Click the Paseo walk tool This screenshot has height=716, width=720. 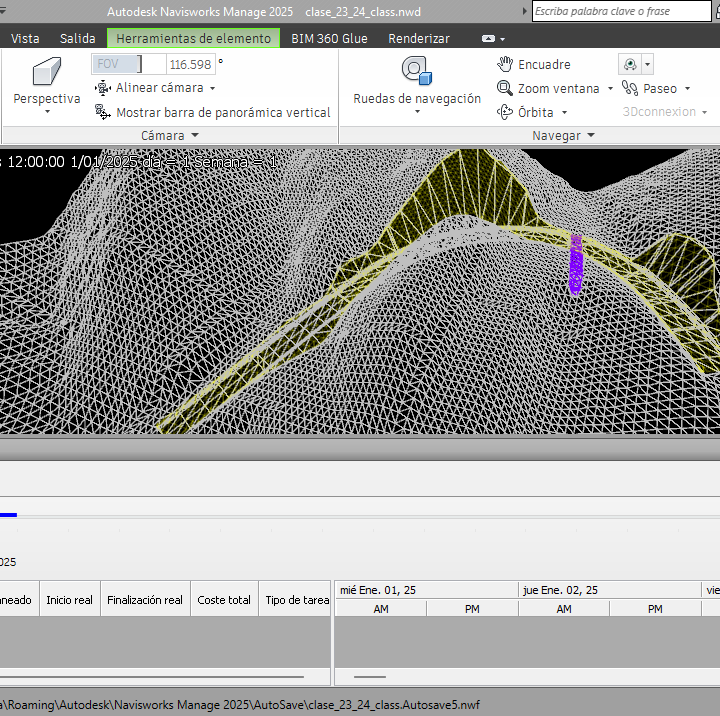click(x=629, y=88)
